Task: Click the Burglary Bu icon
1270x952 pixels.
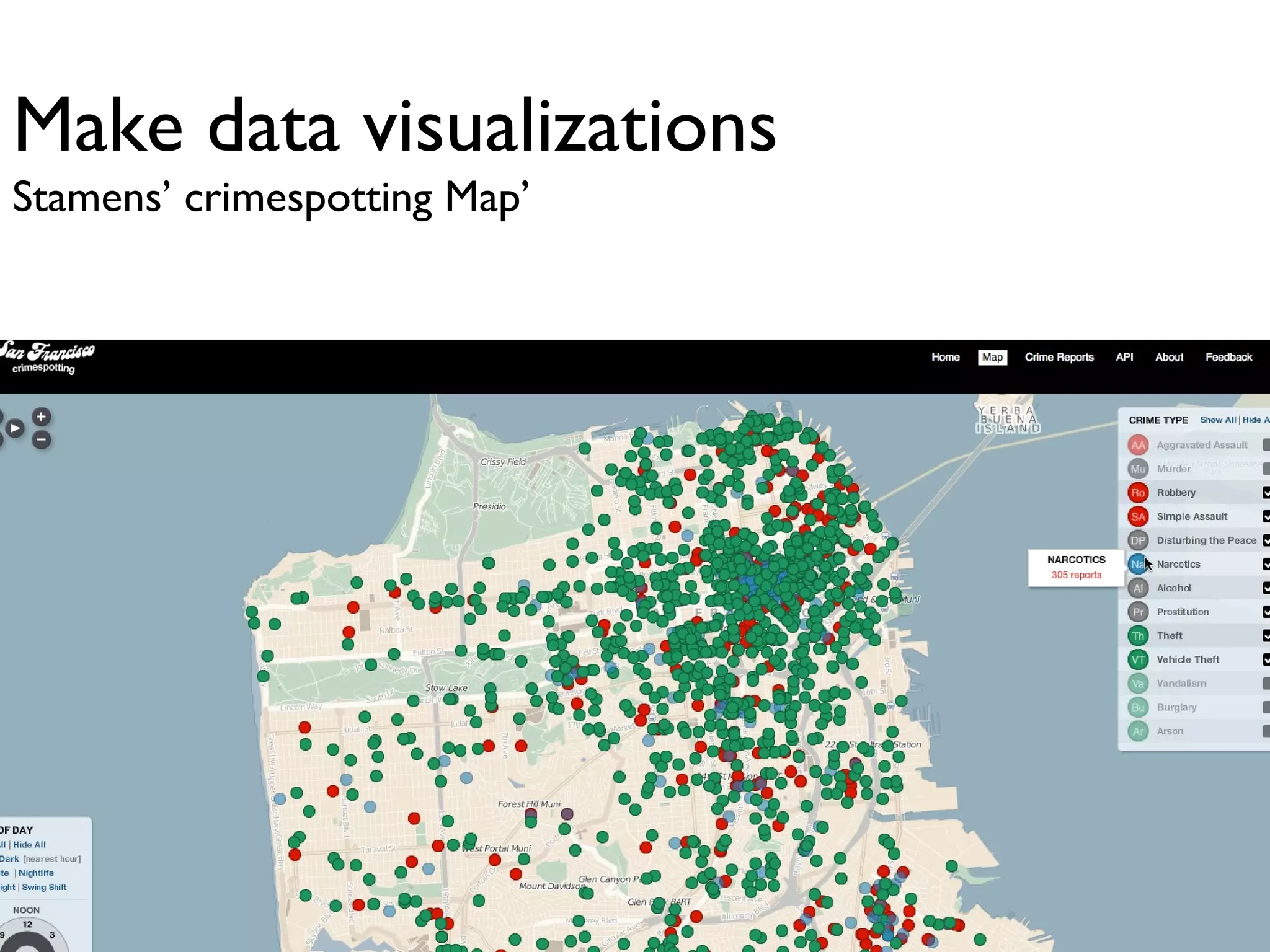Action: pyautogui.click(x=1138, y=707)
